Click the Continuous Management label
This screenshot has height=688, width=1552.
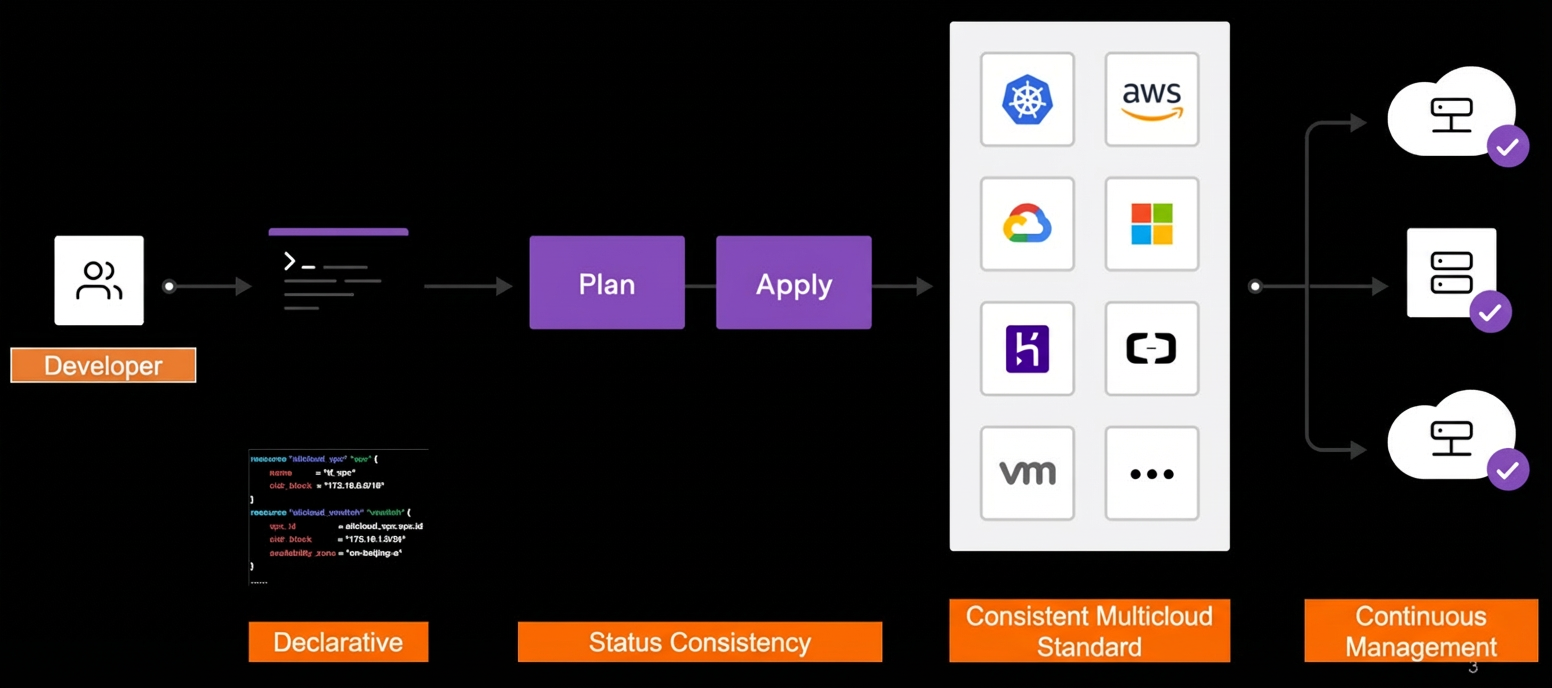pyautogui.click(x=1421, y=631)
